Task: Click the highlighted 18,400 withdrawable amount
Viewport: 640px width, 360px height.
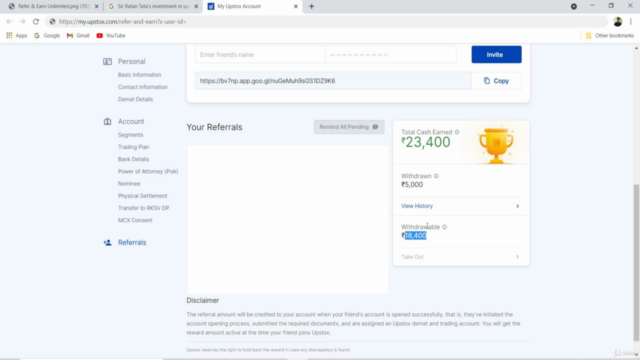Action: [416, 236]
